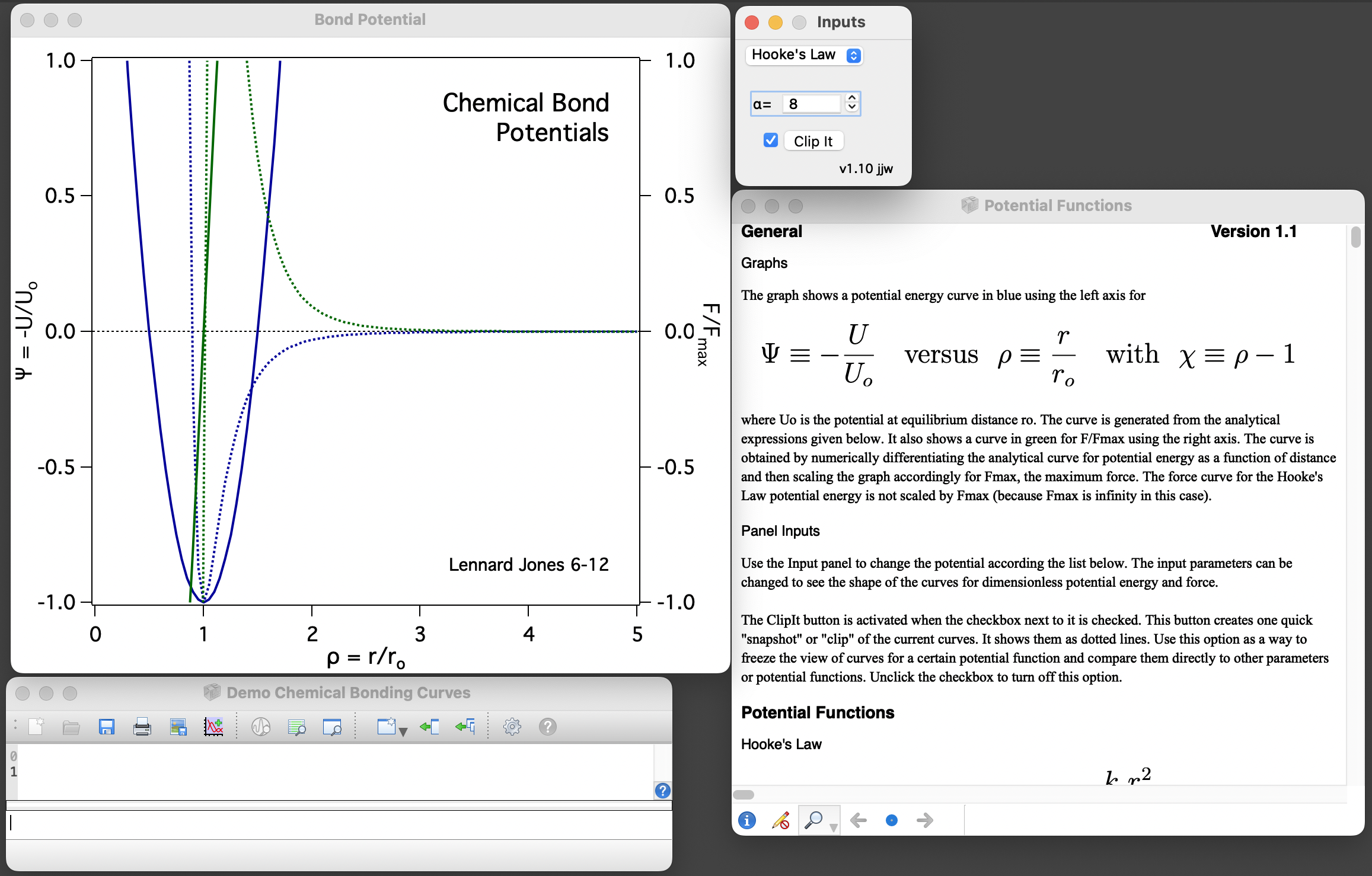Click the back arrow in Potential Functions
The height and width of the screenshot is (876, 1372).
[858, 820]
